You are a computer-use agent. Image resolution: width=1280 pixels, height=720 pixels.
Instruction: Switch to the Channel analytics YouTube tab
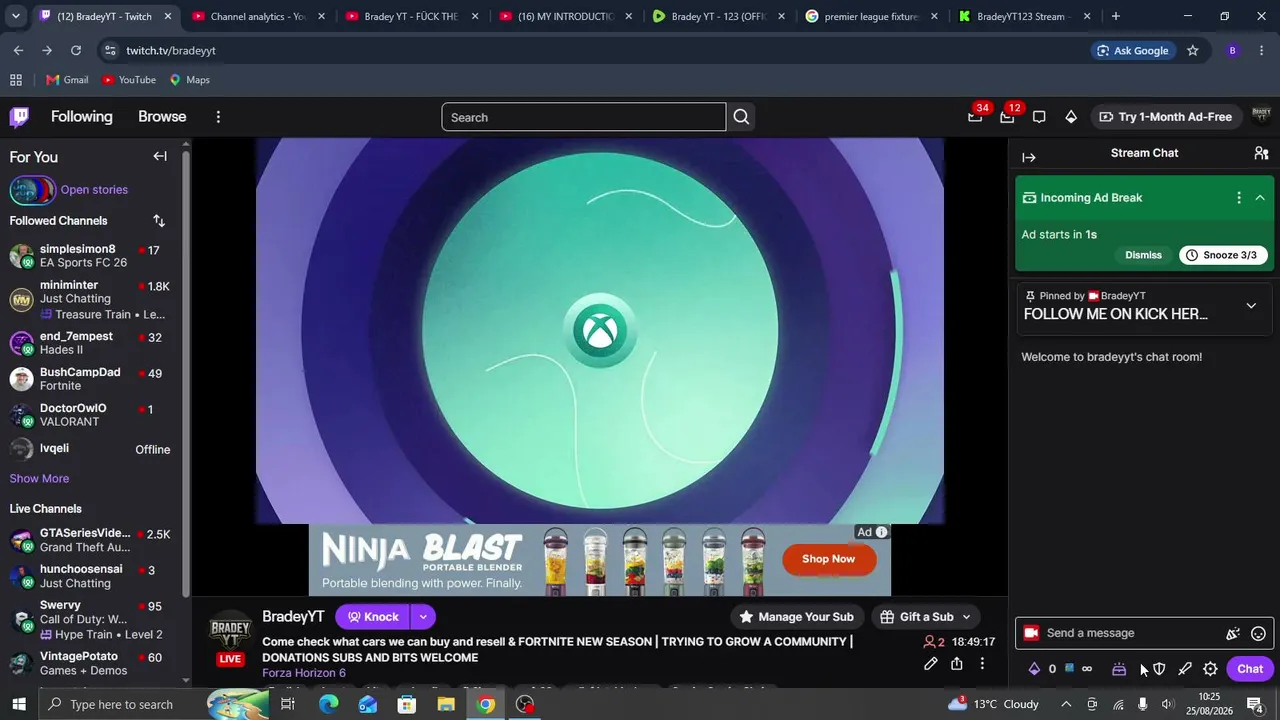click(257, 16)
